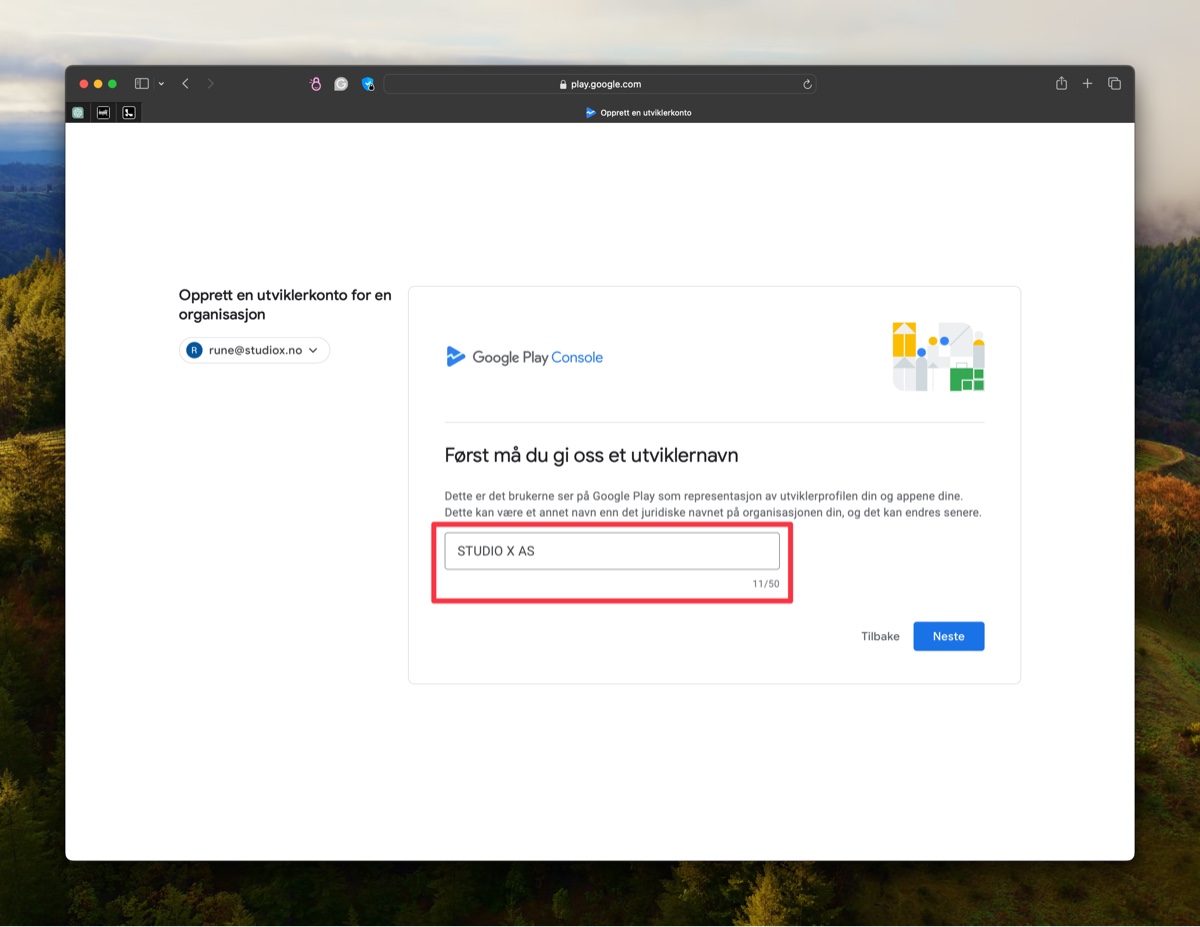The image size is (1200, 927).
Task: Reload the page with the refresh icon
Action: point(807,84)
